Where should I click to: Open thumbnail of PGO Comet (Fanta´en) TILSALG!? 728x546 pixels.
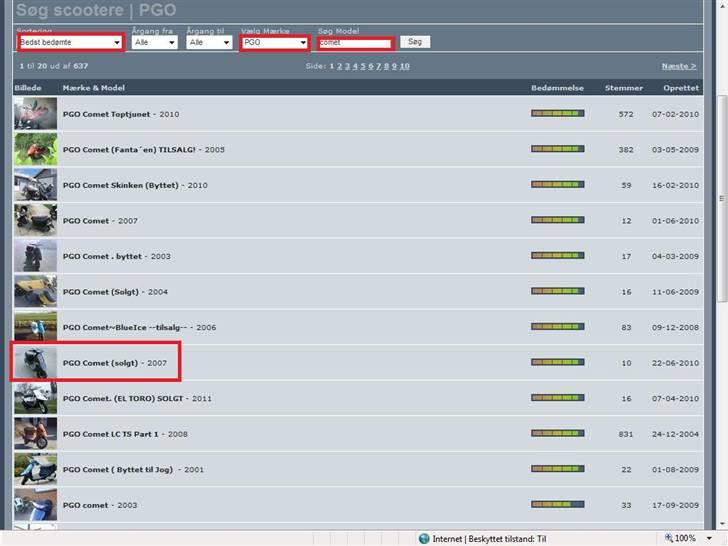35,149
